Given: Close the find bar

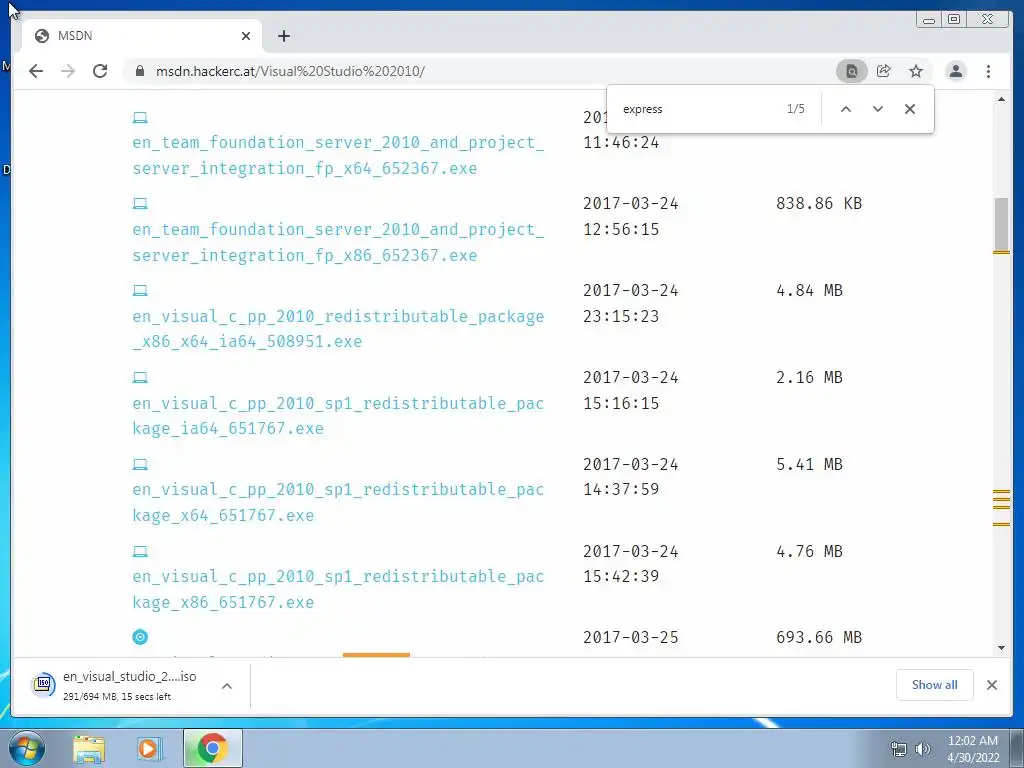Looking at the screenshot, I should 910,109.
